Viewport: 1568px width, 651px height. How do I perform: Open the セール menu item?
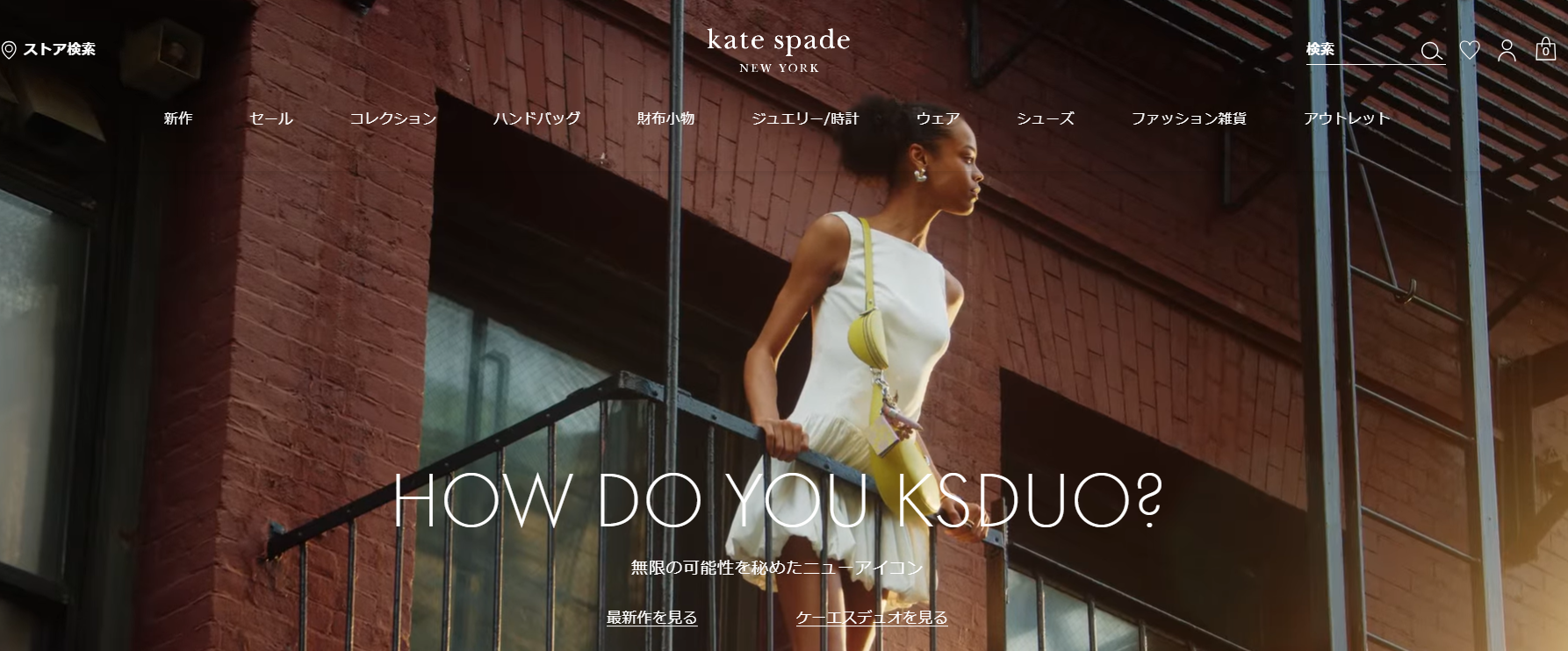[271, 118]
